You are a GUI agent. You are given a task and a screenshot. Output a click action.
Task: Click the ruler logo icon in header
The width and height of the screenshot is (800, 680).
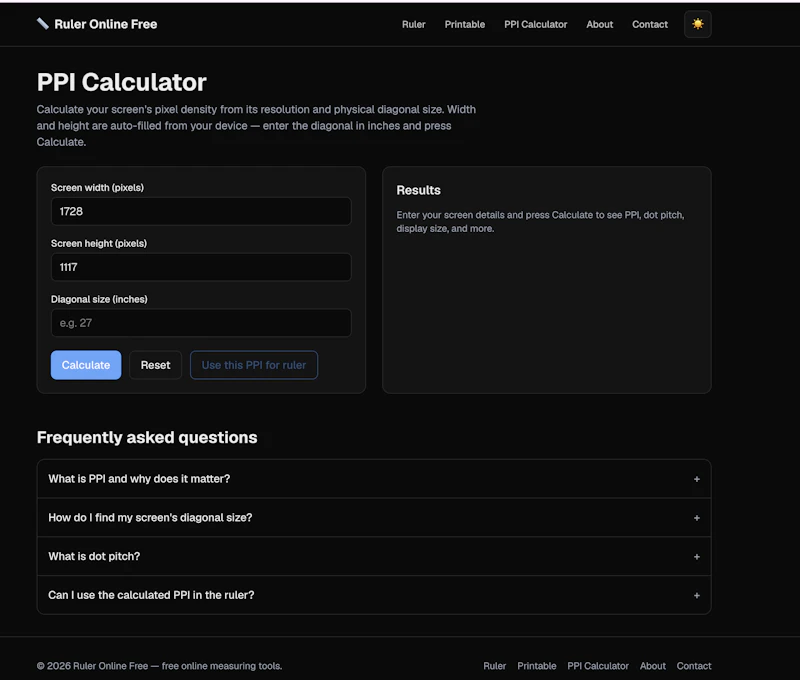click(x=42, y=23)
